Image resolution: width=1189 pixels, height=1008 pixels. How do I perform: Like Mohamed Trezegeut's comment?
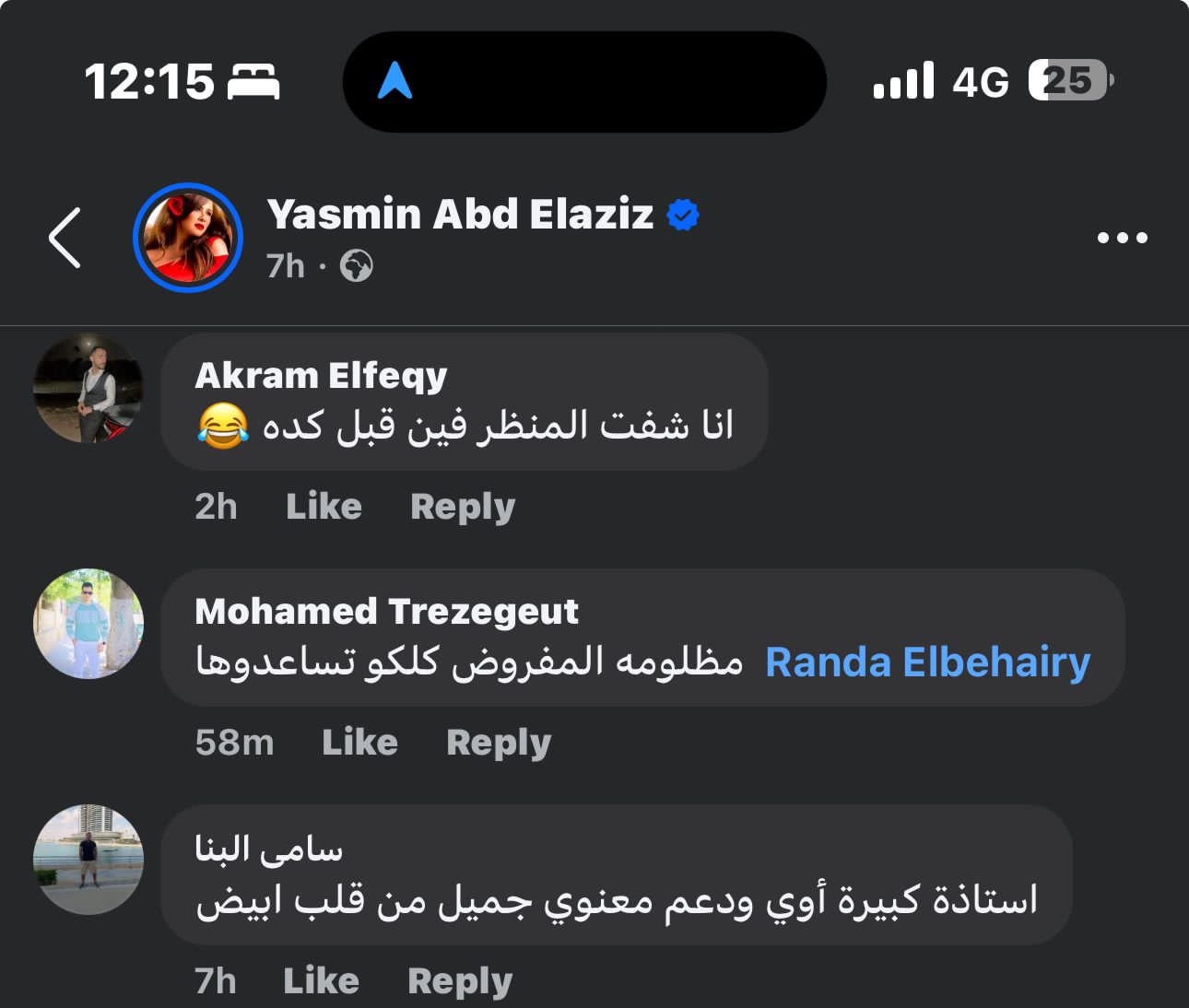click(x=359, y=742)
